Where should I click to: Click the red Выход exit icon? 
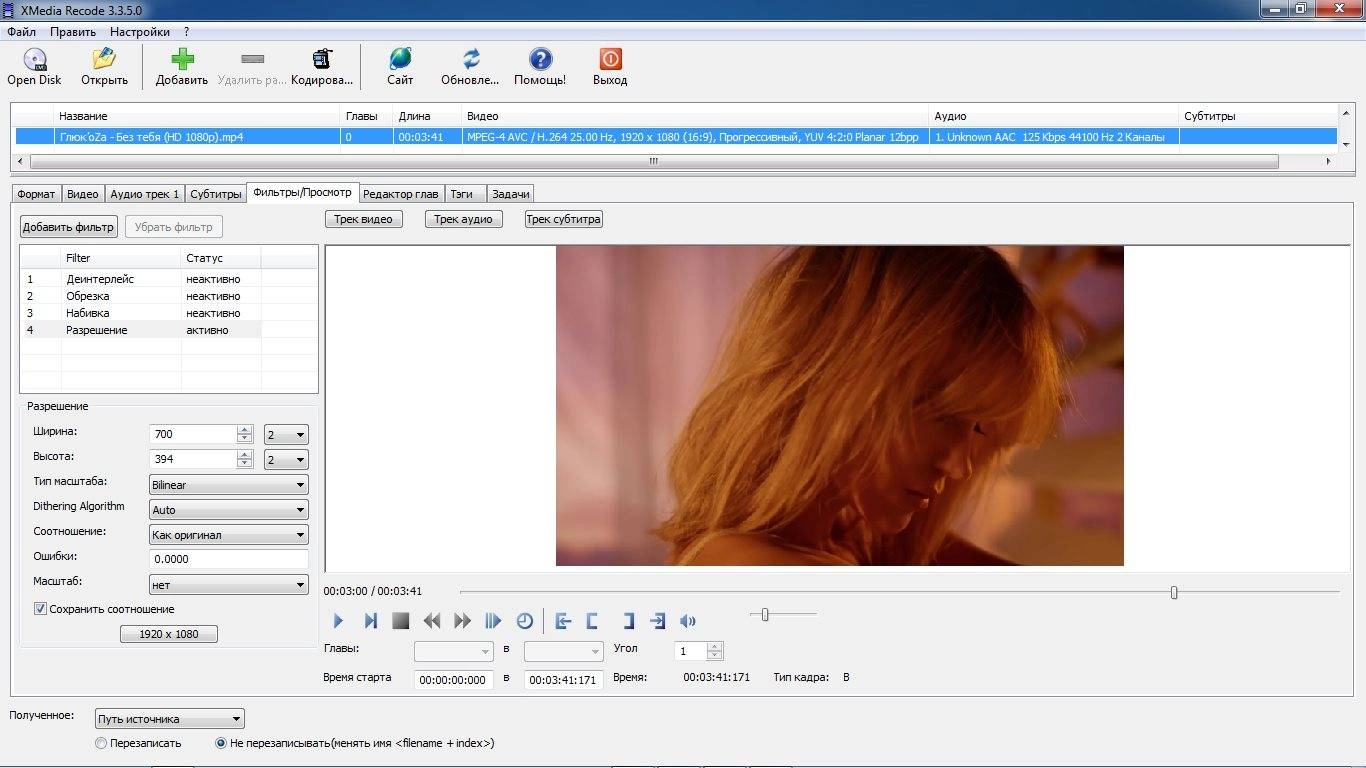[x=610, y=60]
